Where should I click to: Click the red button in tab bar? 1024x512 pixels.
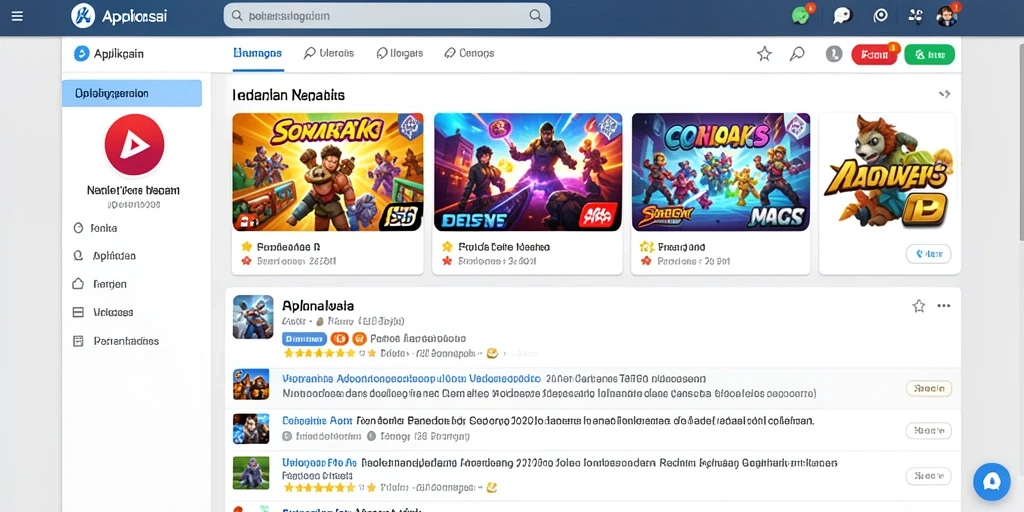(x=874, y=55)
